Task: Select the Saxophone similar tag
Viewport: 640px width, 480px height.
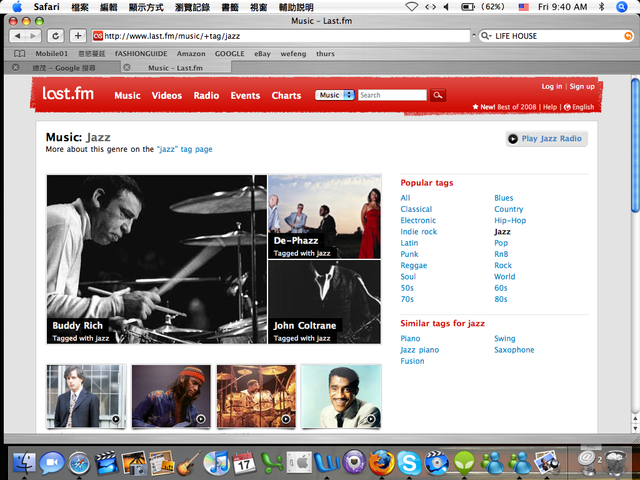Action: click(x=514, y=350)
